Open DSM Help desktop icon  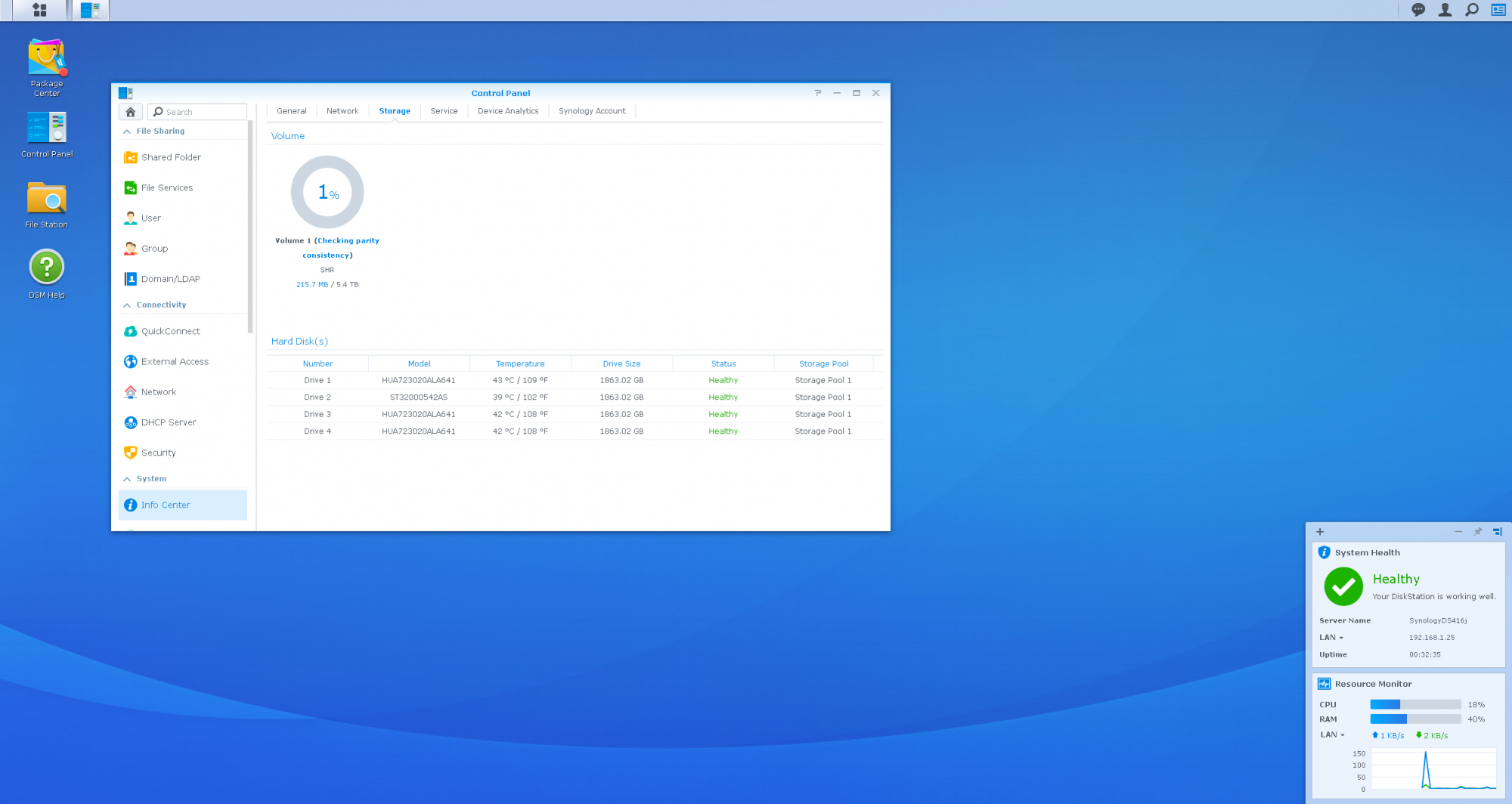47,268
